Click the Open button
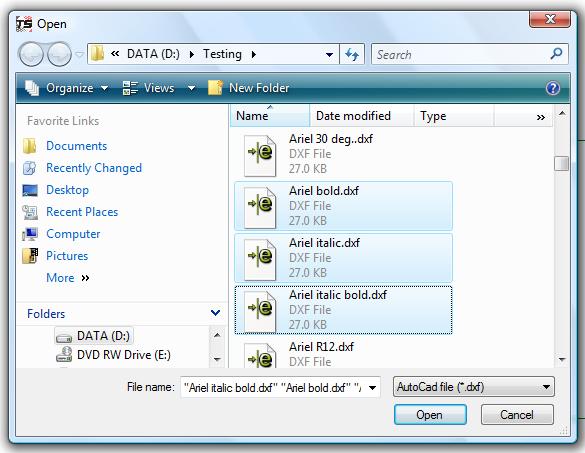 (x=430, y=415)
